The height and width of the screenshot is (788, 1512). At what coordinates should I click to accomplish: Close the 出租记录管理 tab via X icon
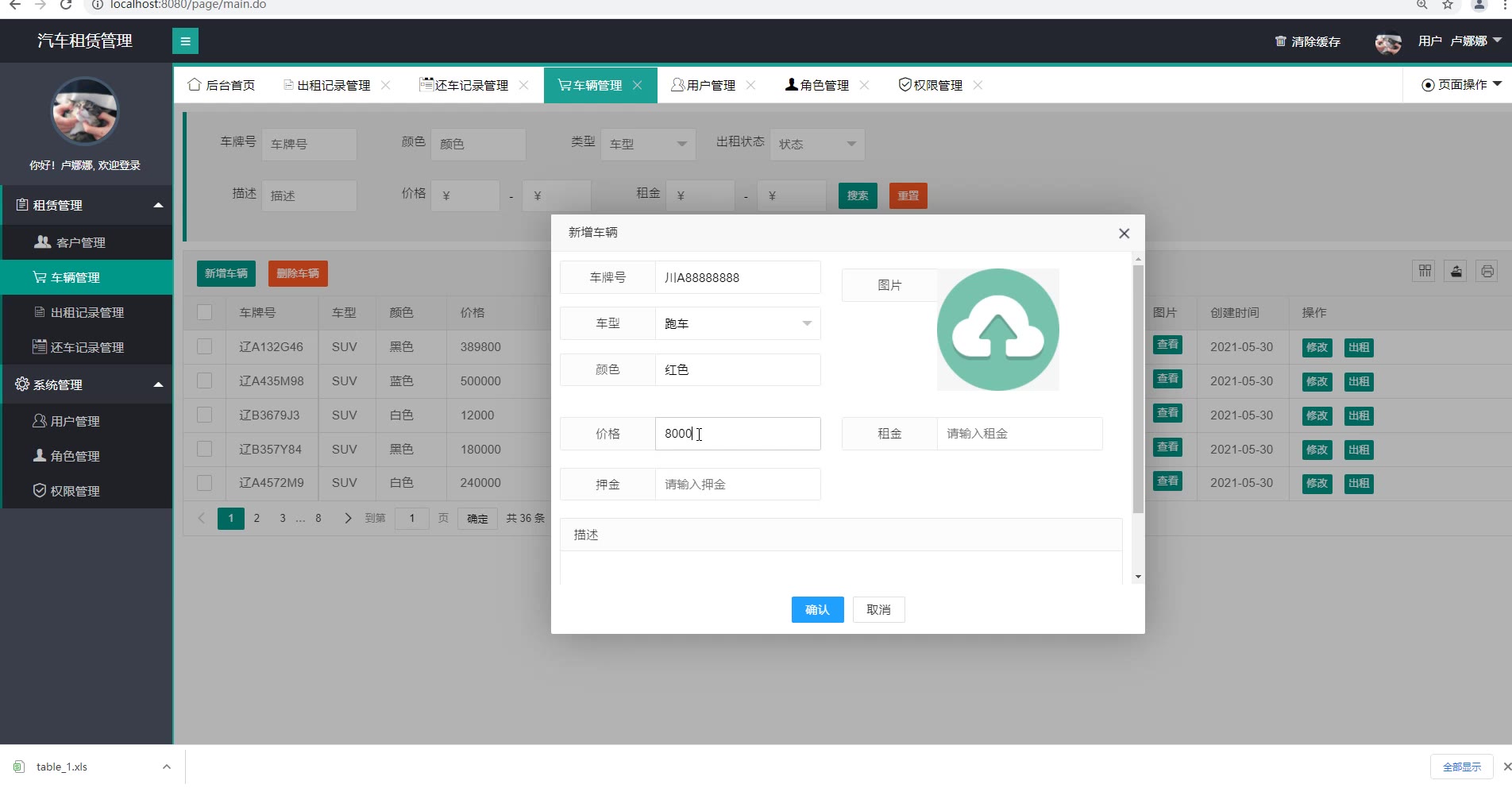click(386, 85)
